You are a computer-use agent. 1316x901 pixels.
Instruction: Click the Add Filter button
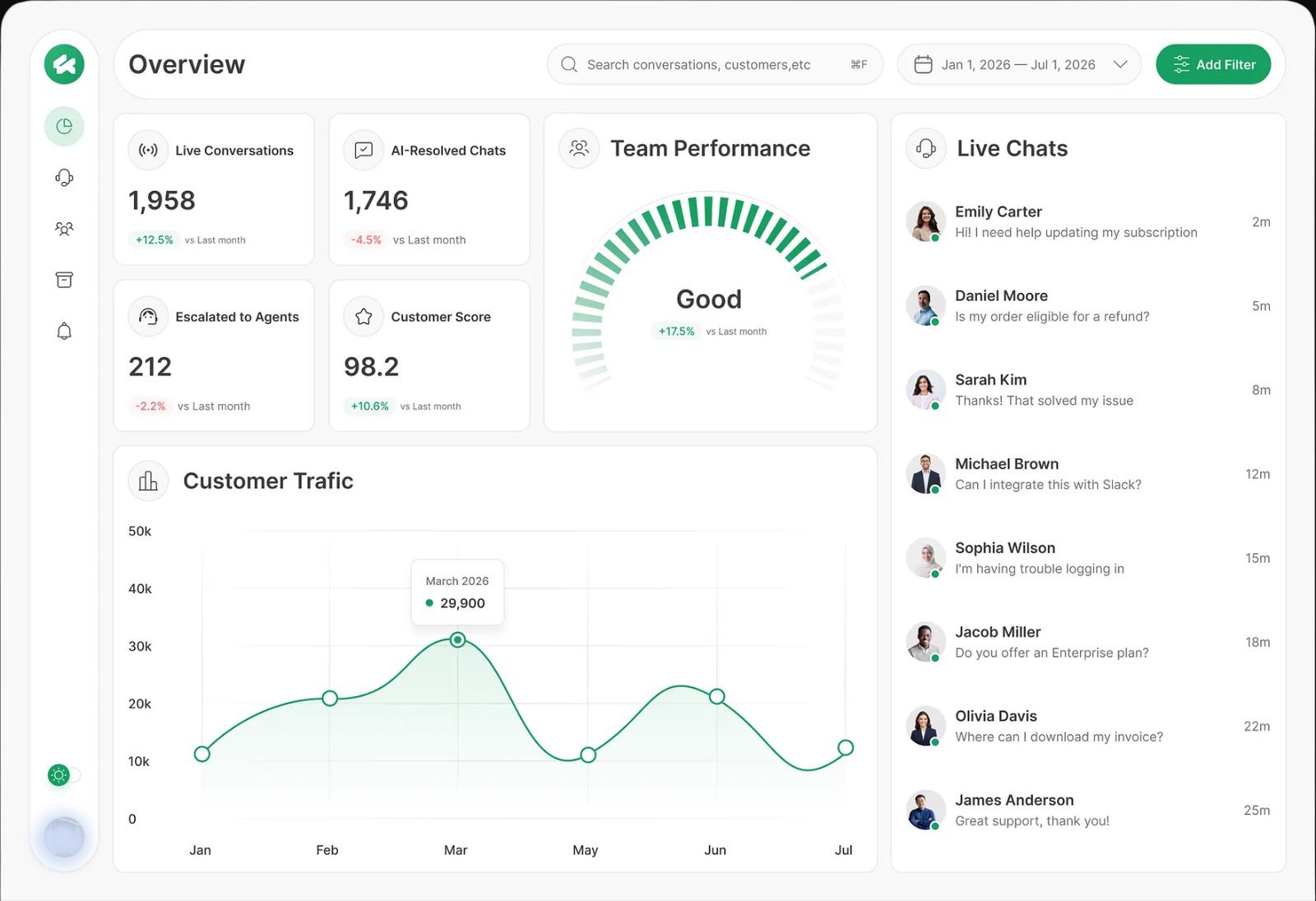(1213, 64)
